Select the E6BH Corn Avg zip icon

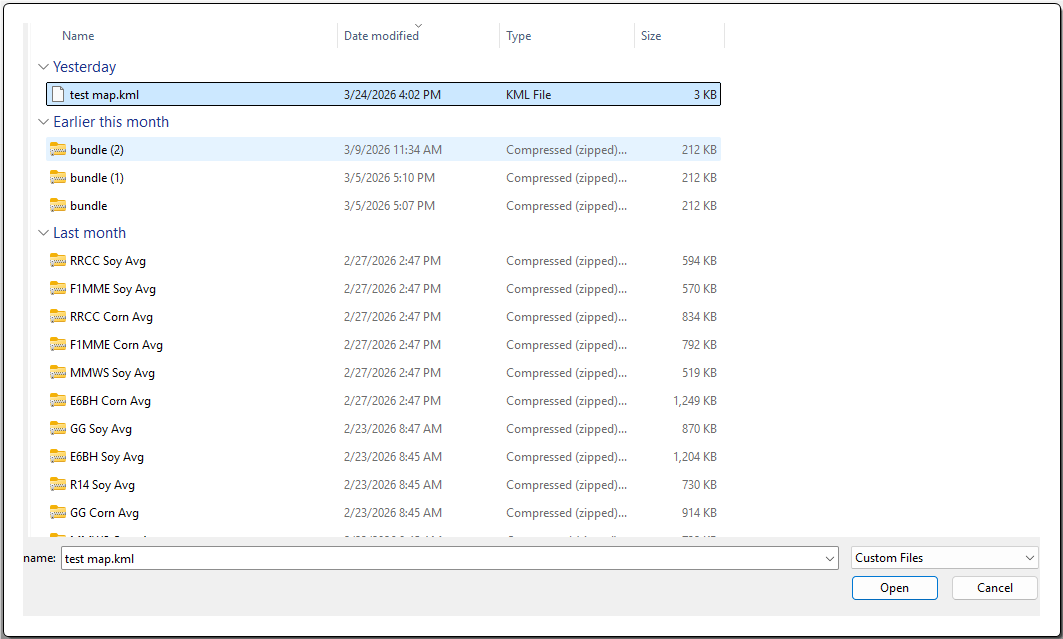[x=58, y=401]
